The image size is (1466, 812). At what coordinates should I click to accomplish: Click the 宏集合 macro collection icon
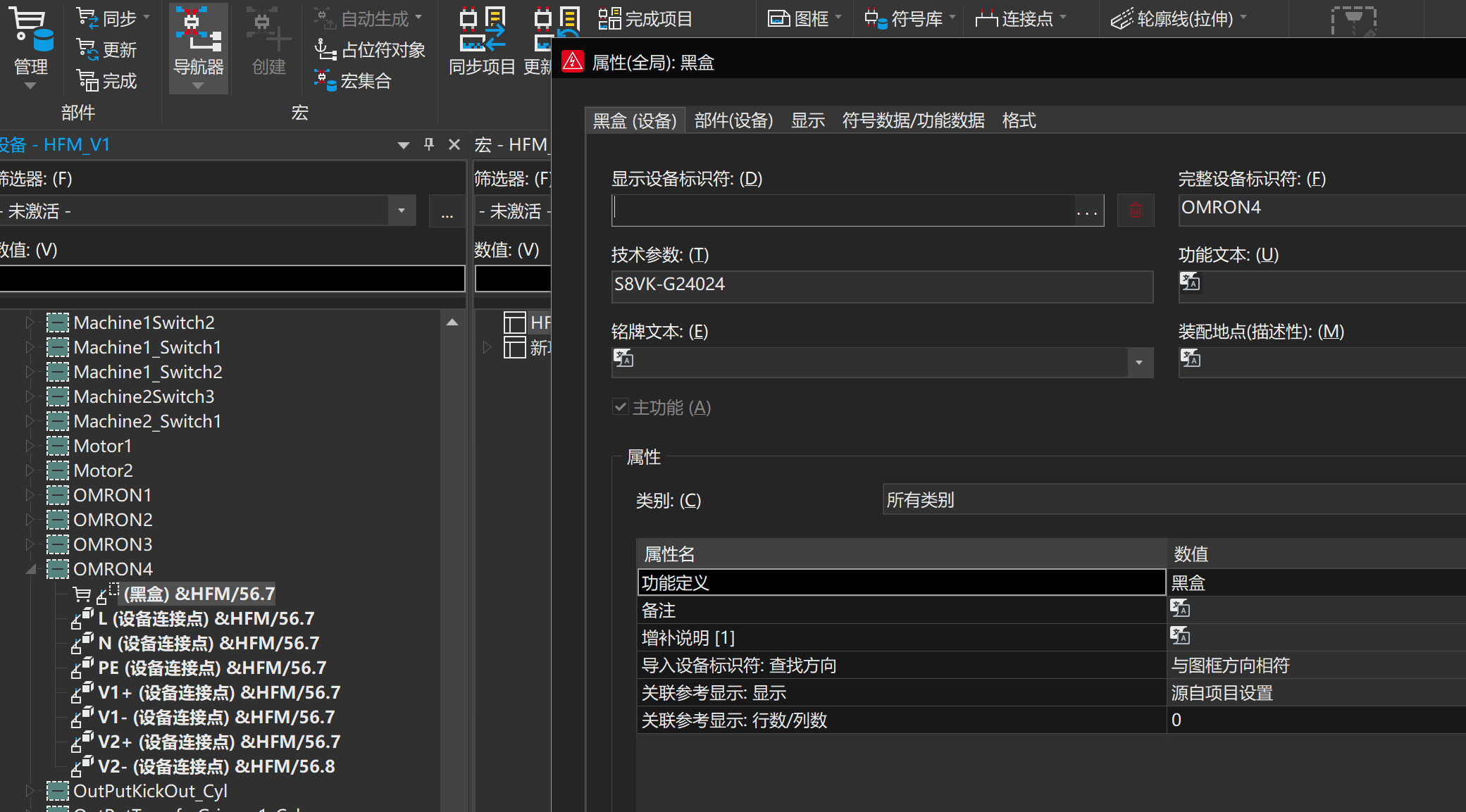pos(325,81)
